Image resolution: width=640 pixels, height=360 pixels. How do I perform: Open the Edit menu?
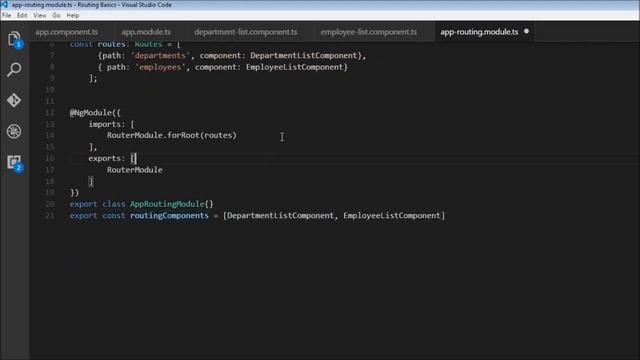click(22, 16)
